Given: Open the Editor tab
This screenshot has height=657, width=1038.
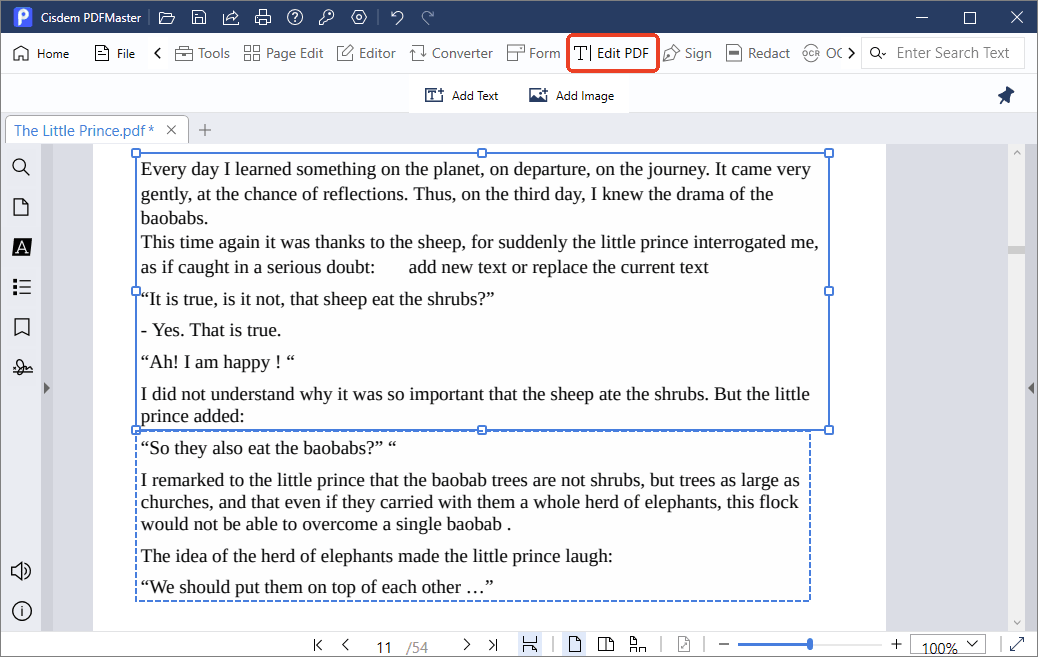Looking at the screenshot, I should tap(366, 54).
